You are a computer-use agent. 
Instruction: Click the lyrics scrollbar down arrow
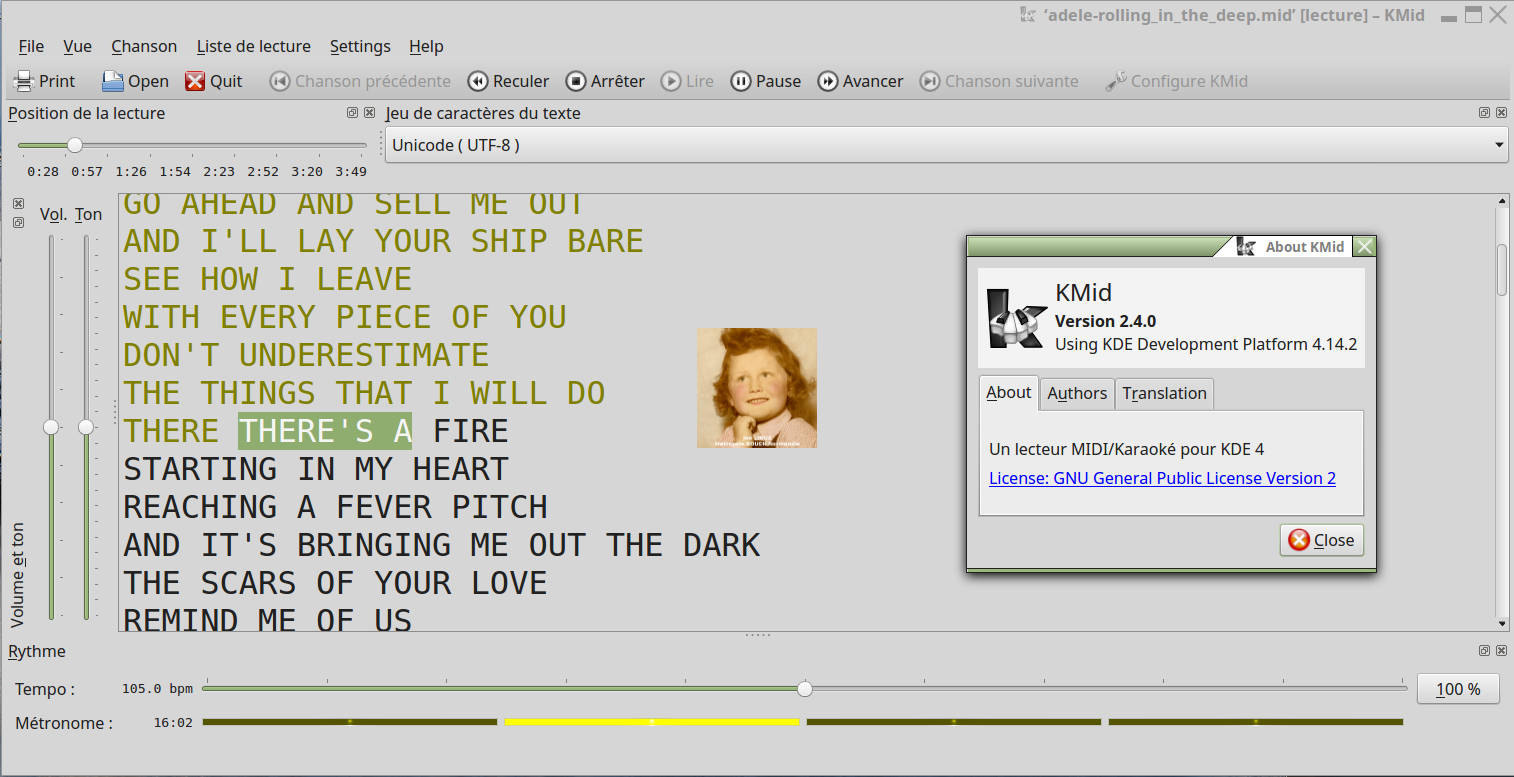pos(1501,623)
